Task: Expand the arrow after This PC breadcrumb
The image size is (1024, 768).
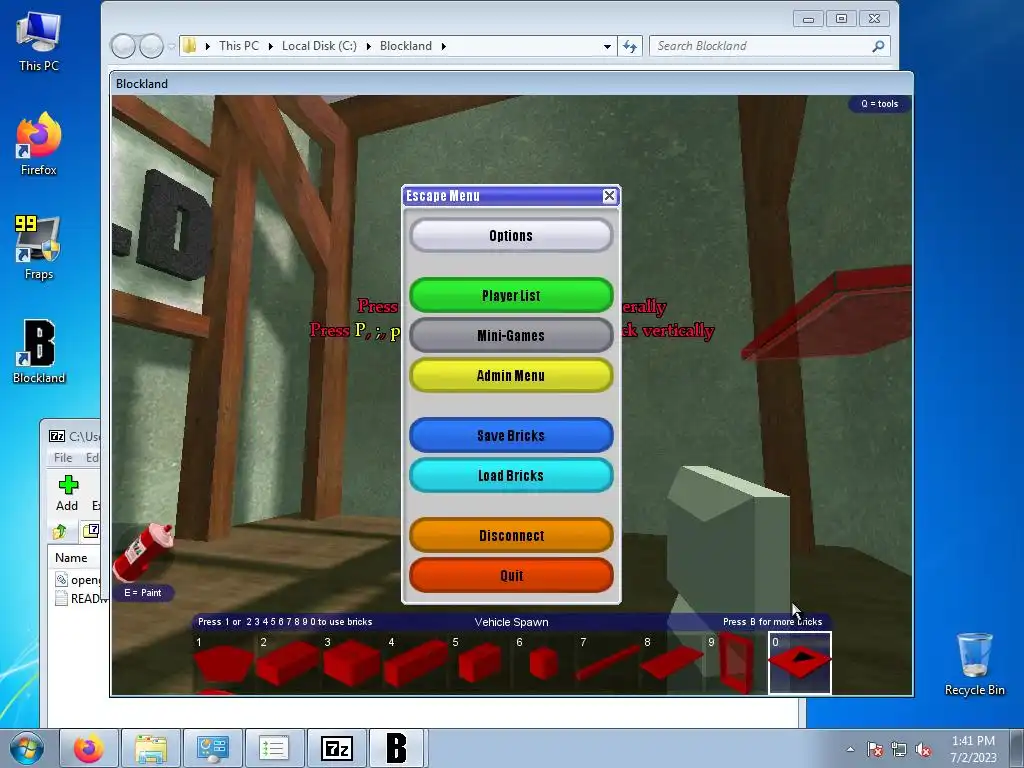Action: pos(270,46)
